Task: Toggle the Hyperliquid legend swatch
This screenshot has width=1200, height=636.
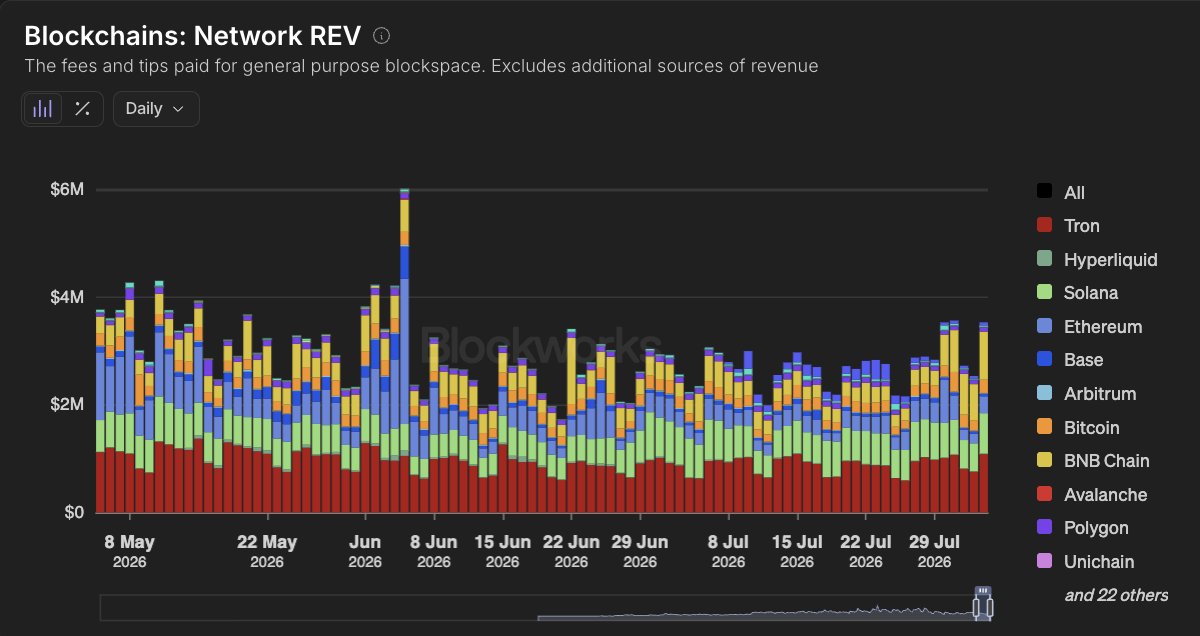Action: click(1044, 259)
